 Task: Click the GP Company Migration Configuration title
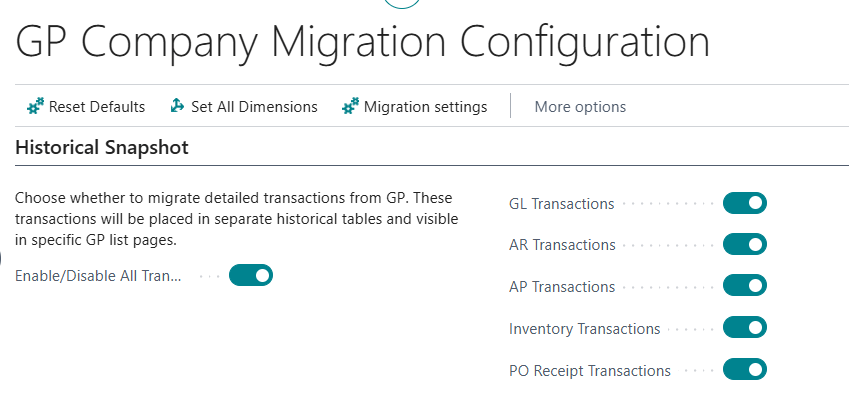coord(362,42)
